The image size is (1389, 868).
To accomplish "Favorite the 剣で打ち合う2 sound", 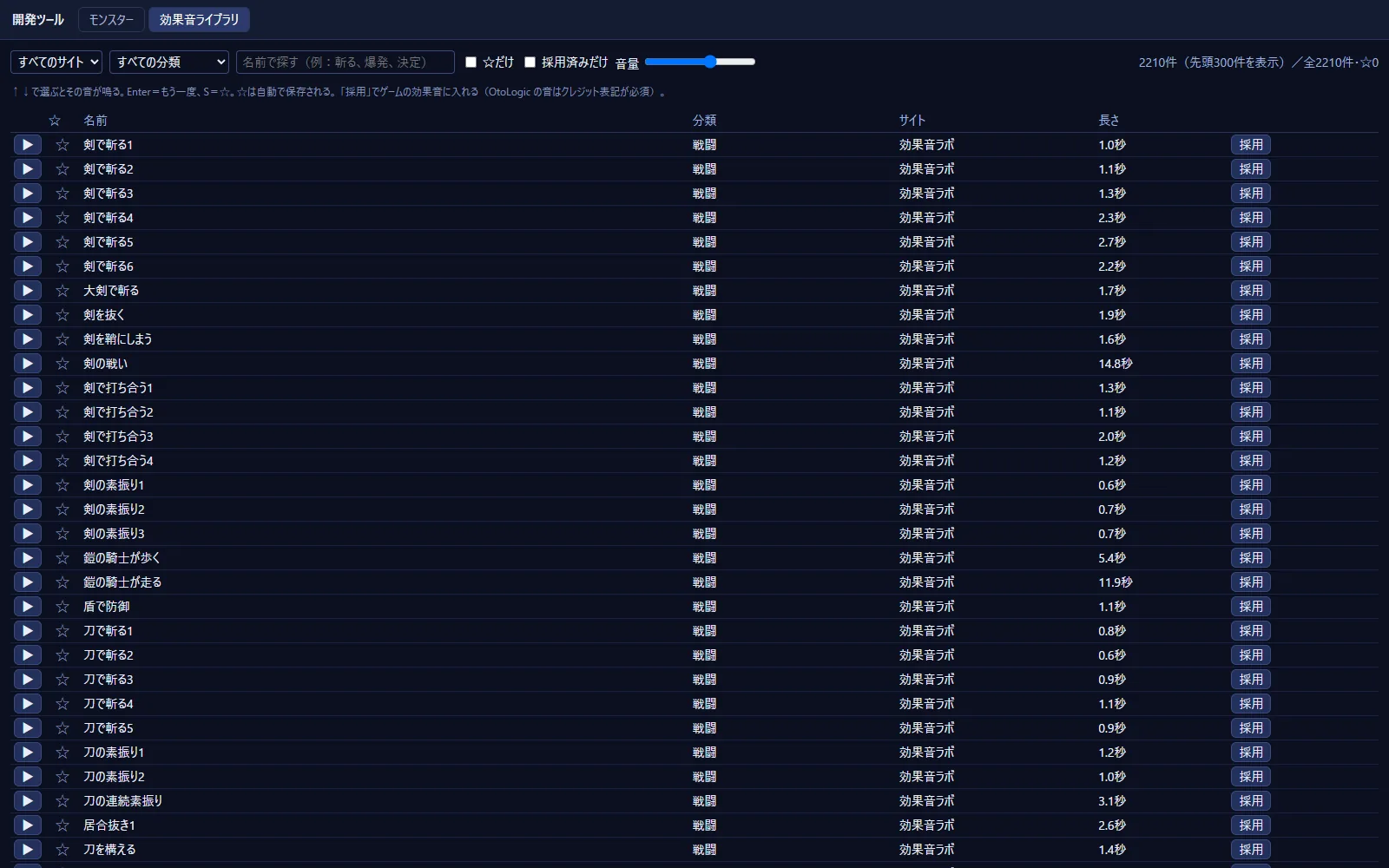I will click(63, 412).
